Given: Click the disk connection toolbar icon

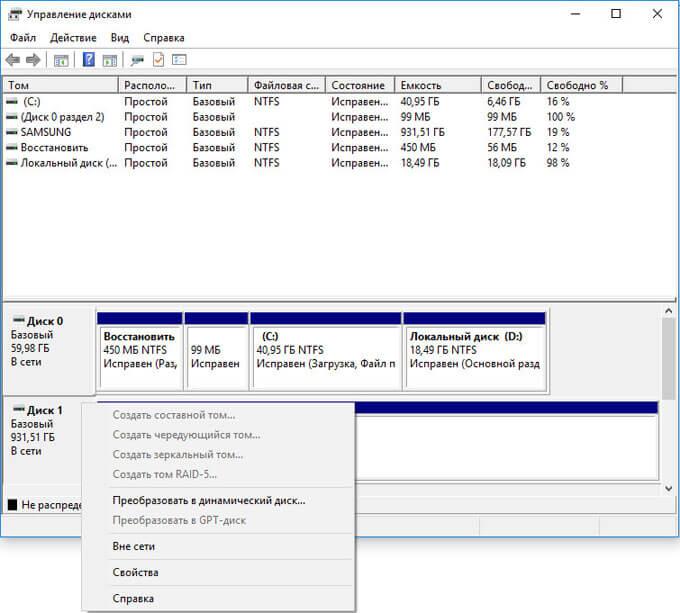Looking at the screenshot, I should 137,60.
